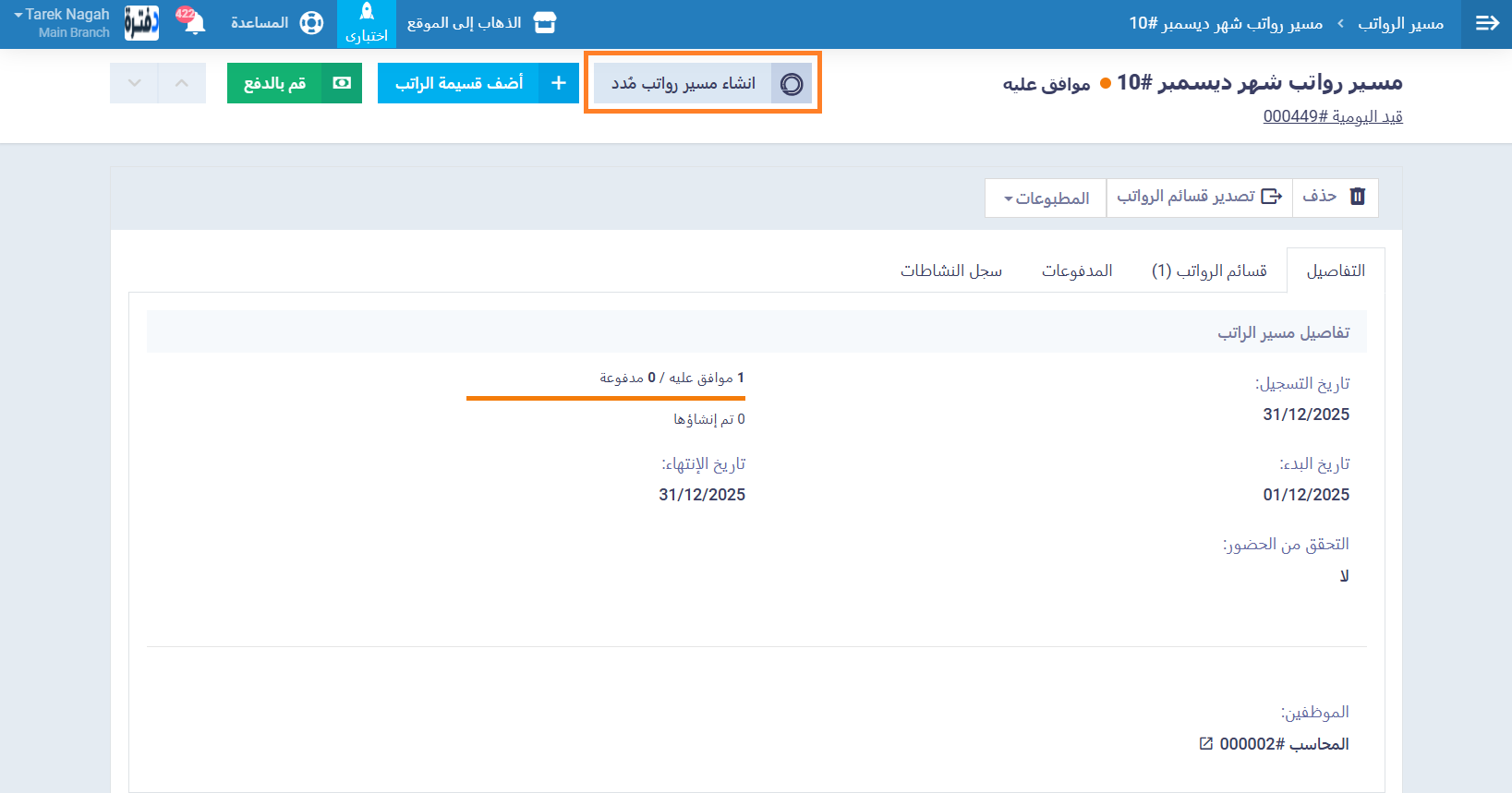Click the external link icon beside employee 000002
The height and width of the screenshot is (793, 1512).
pos(1205,743)
